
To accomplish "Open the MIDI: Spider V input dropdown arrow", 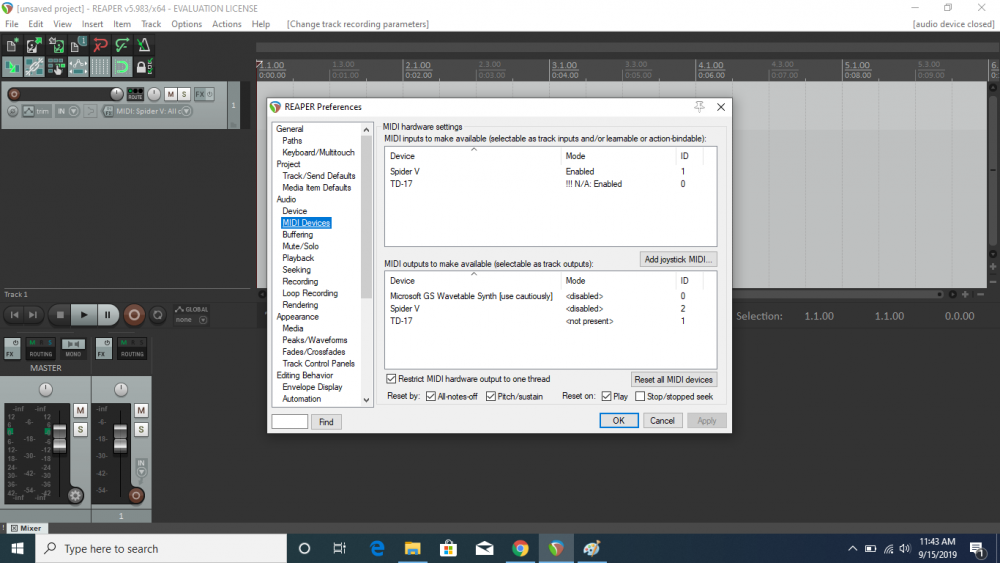I will pos(186,111).
